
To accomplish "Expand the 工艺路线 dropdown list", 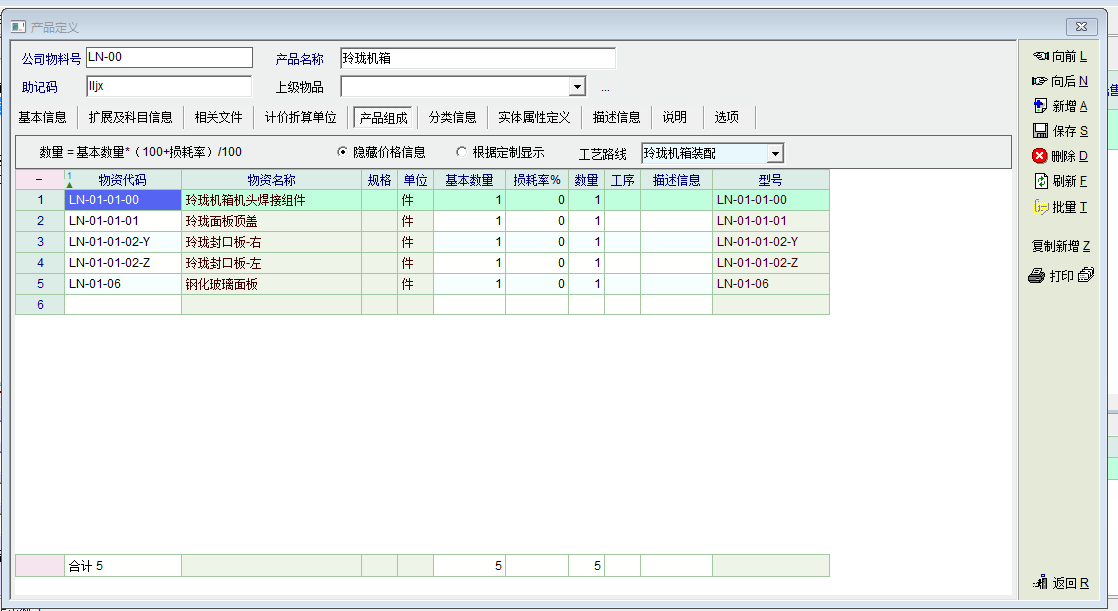I will pyautogui.click(x=775, y=154).
